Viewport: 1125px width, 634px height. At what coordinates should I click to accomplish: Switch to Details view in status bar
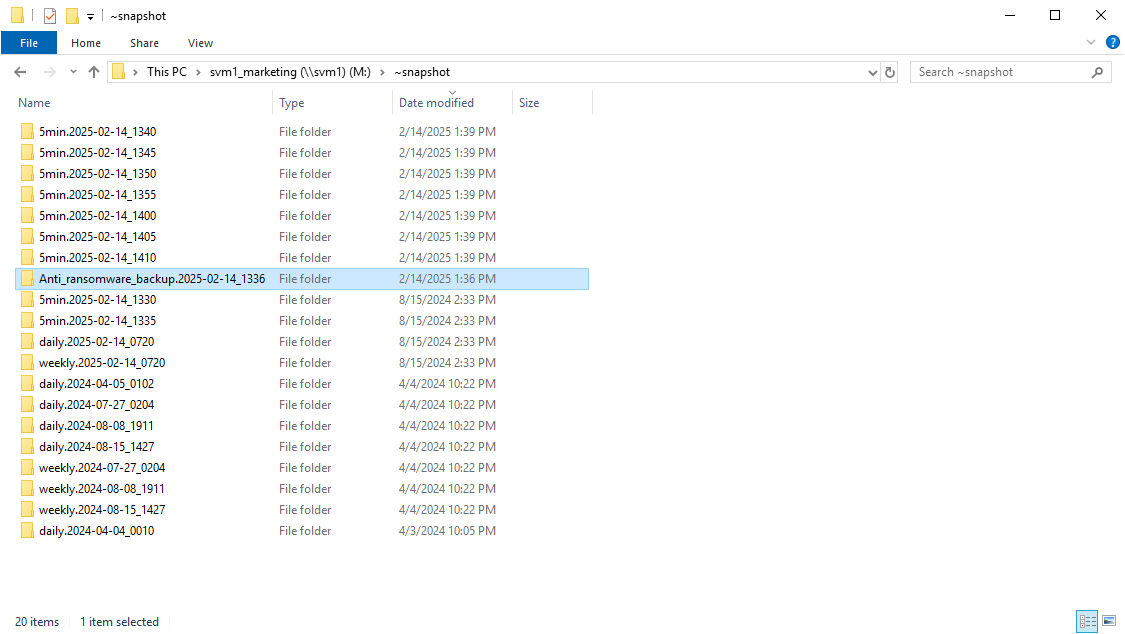coord(1087,621)
